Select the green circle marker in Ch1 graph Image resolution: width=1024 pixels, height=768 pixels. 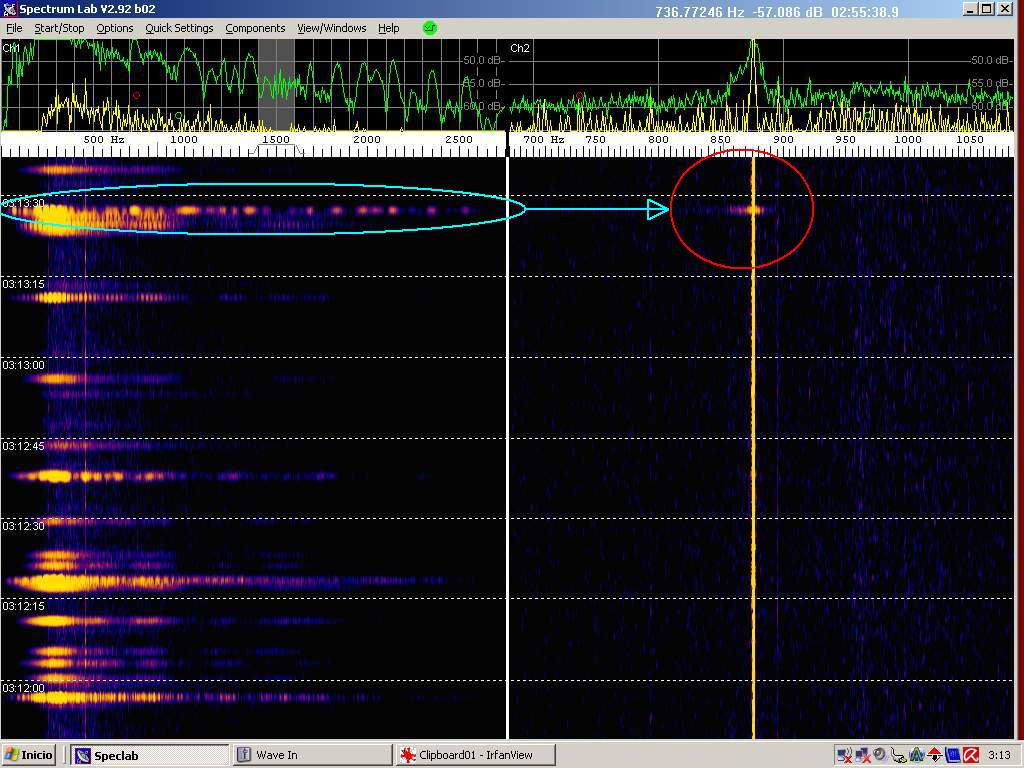point(179,115)
